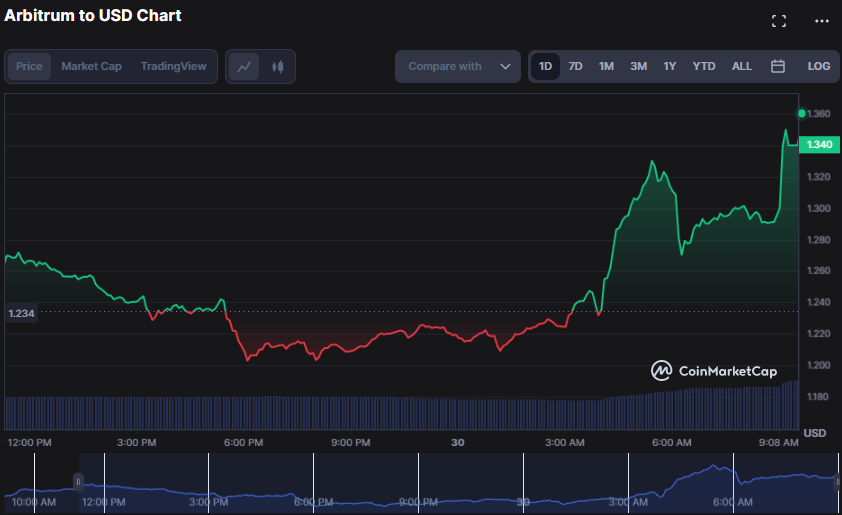Viewport: 842px width, 515px height.
Task: Expand the Compare with dropdown
Action: tap(457, 67)
